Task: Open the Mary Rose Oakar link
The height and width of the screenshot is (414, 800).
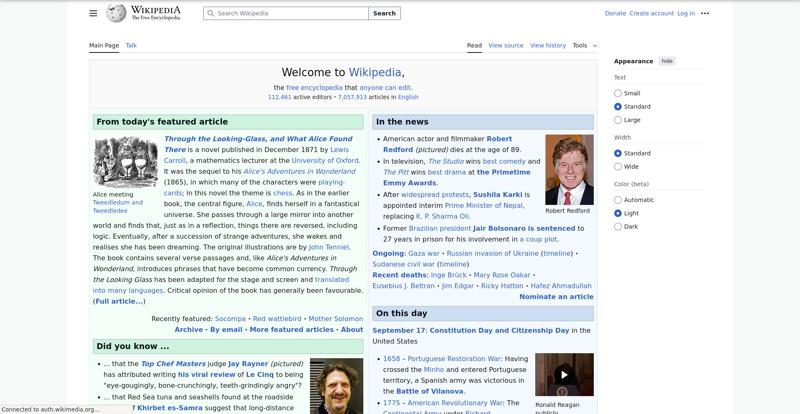Action: coord(502,275)
